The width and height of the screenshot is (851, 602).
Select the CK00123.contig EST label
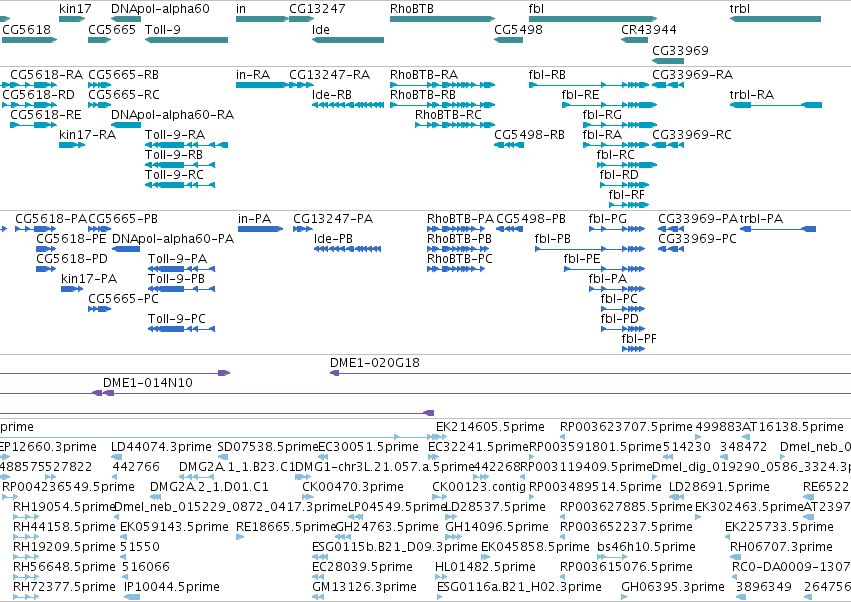[x=479, y=487]
